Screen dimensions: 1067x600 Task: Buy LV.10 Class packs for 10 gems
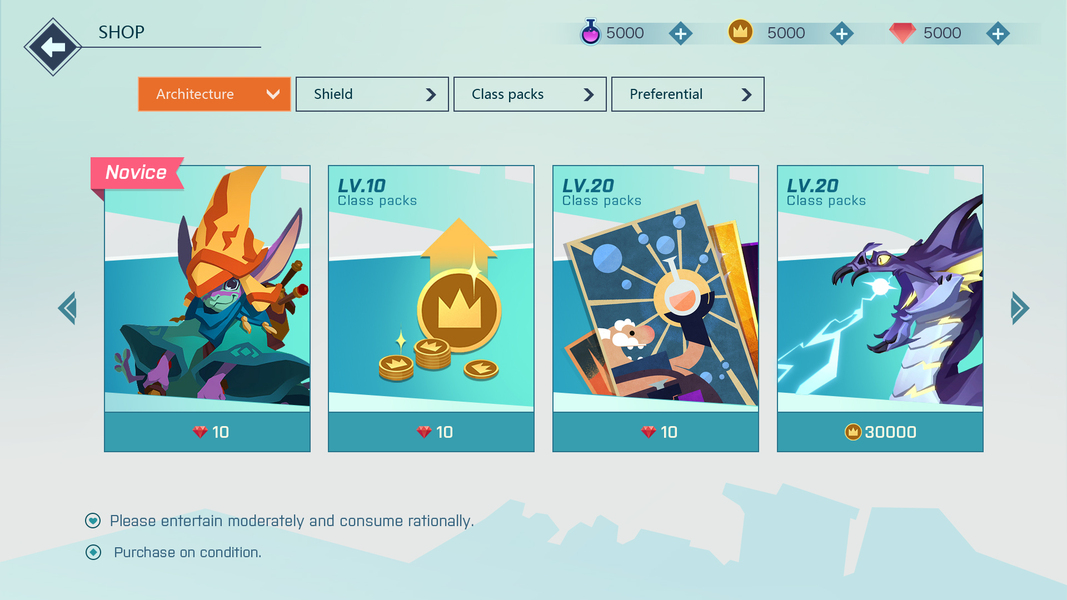(x=431, y=432)
